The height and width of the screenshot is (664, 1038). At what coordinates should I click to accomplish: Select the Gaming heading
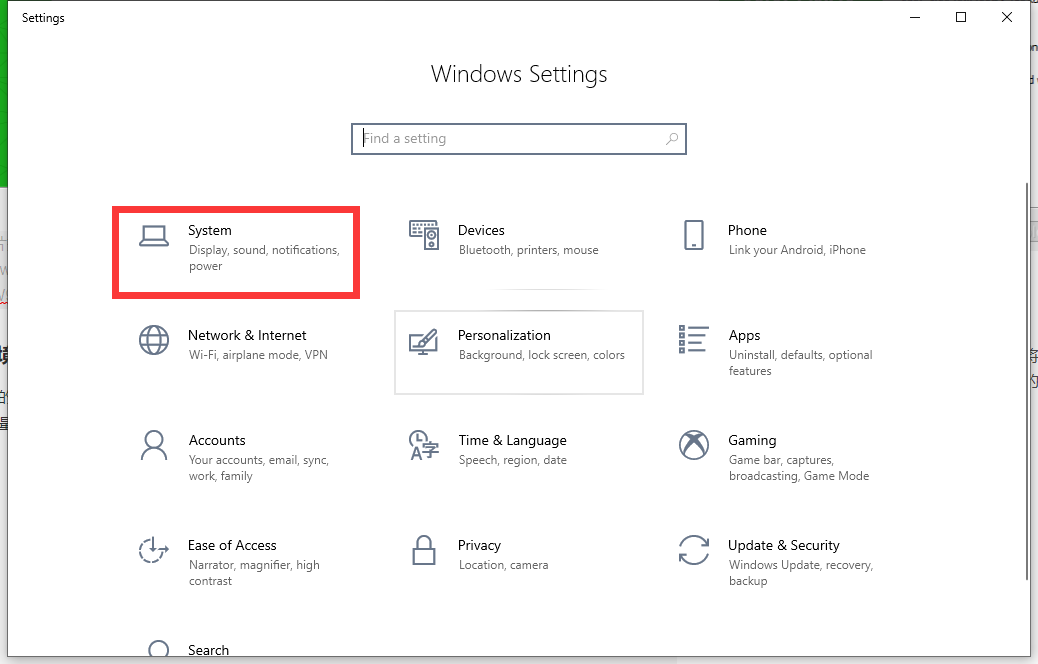coord(752,440)
